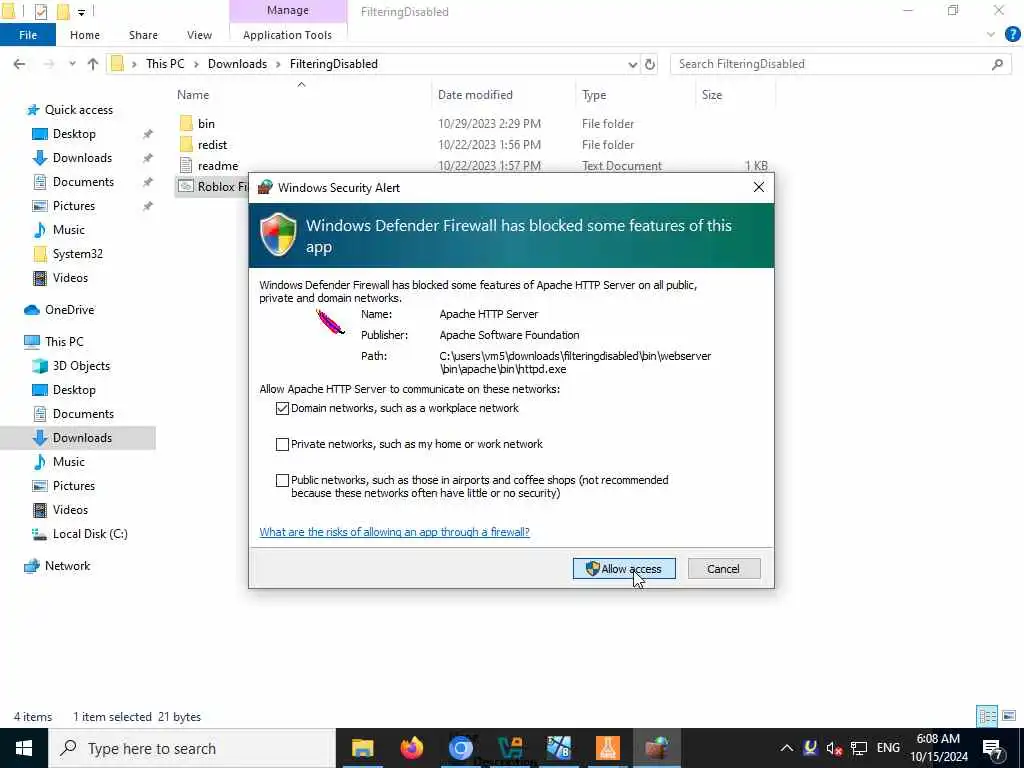Expand address bar history dropdown
Image resolution: width=1024 pixels, height=768 pixels.
tap(632, 64)
